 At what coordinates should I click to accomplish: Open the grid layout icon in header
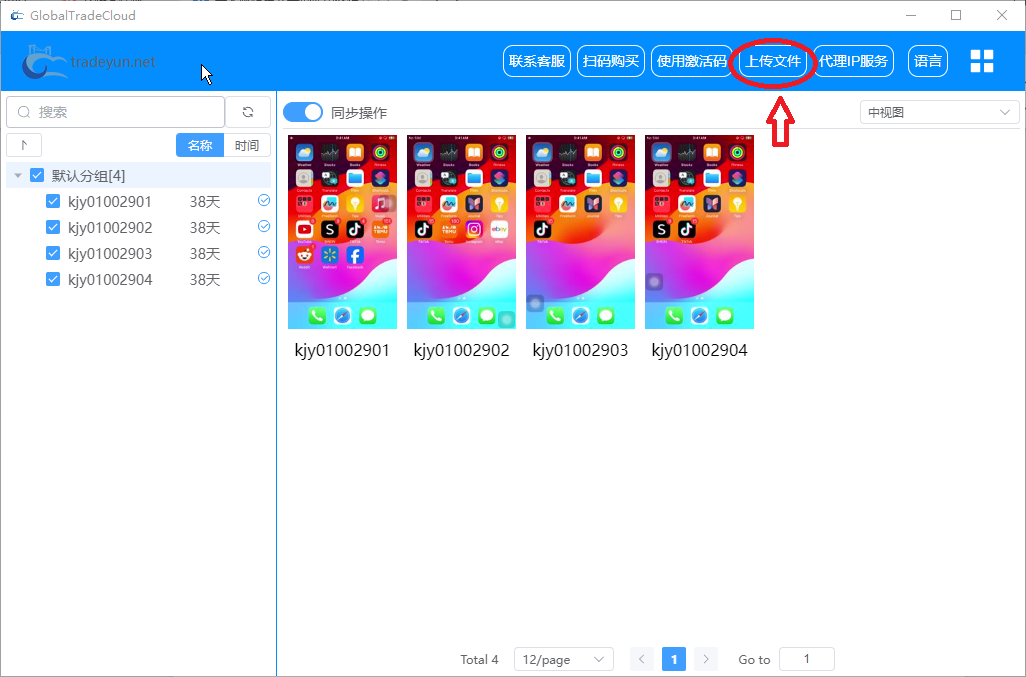(982, 61)
